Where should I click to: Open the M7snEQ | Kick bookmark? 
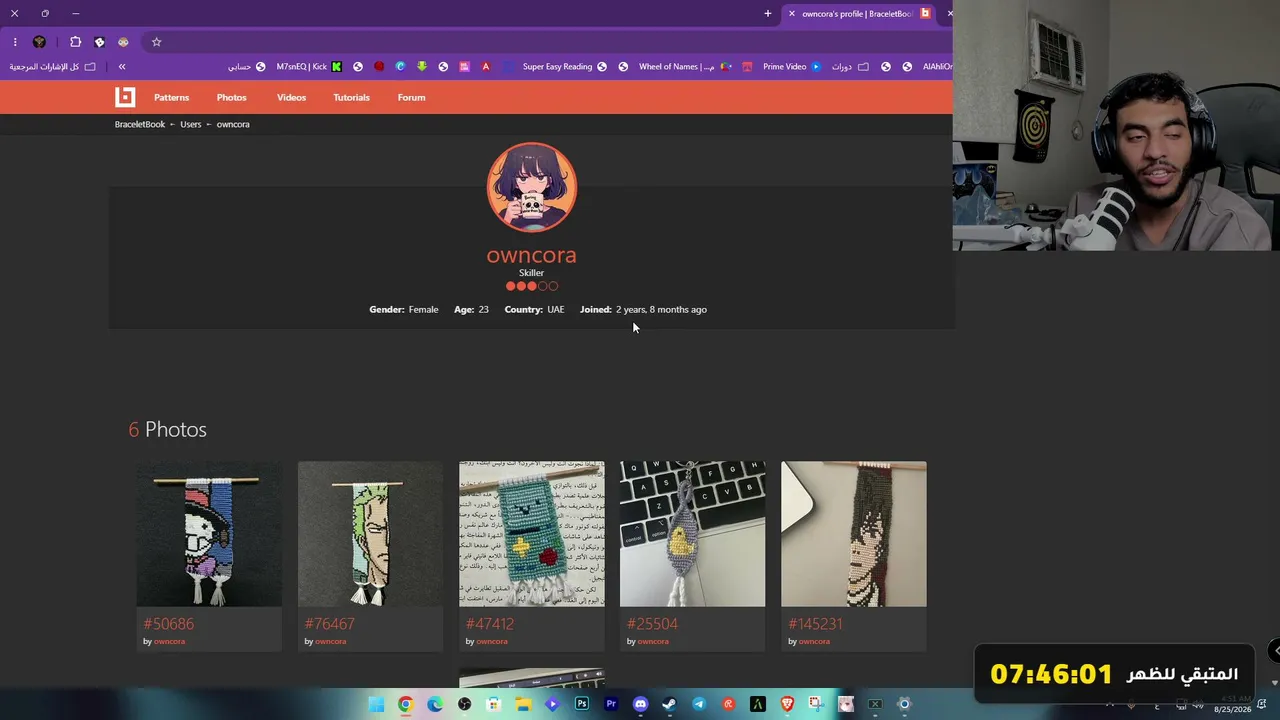click(309, 67)
